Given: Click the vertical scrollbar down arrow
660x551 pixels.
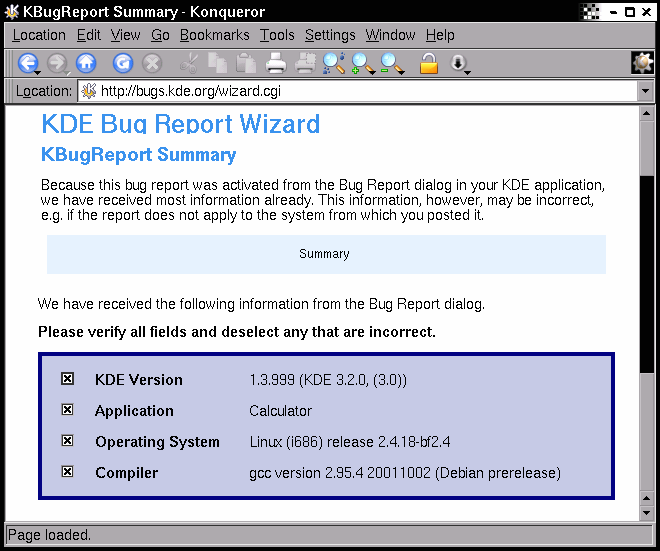Looking at the screenshot, I should (x=646, y=511).
